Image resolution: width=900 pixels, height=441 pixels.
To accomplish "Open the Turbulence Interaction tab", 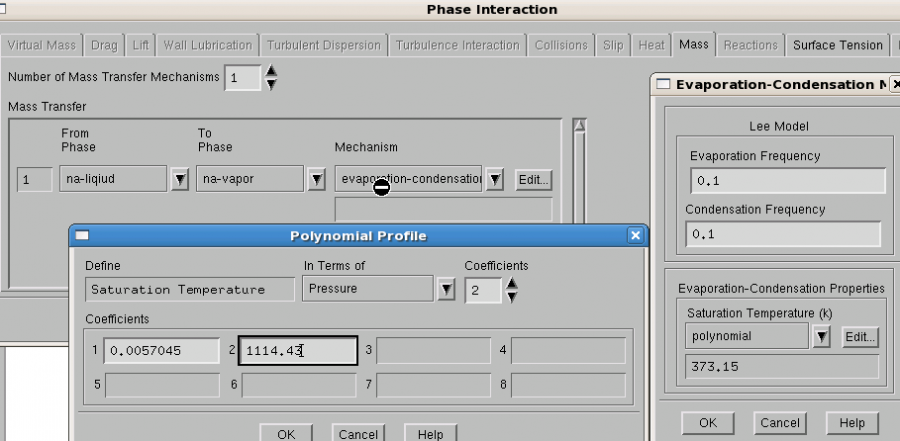I will tap(457, 45).
